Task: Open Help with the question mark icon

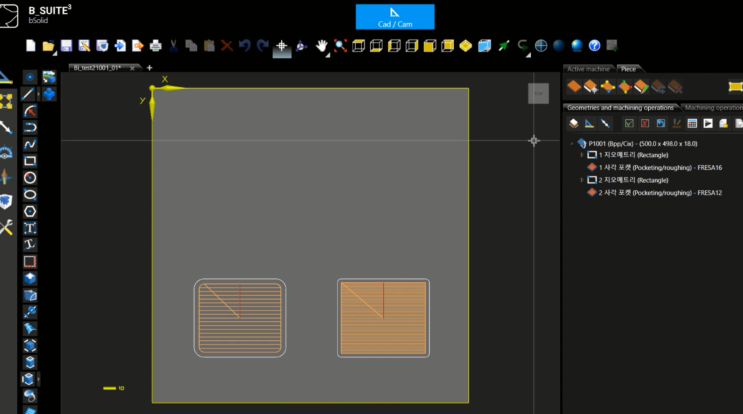Action: pos(594,45)
